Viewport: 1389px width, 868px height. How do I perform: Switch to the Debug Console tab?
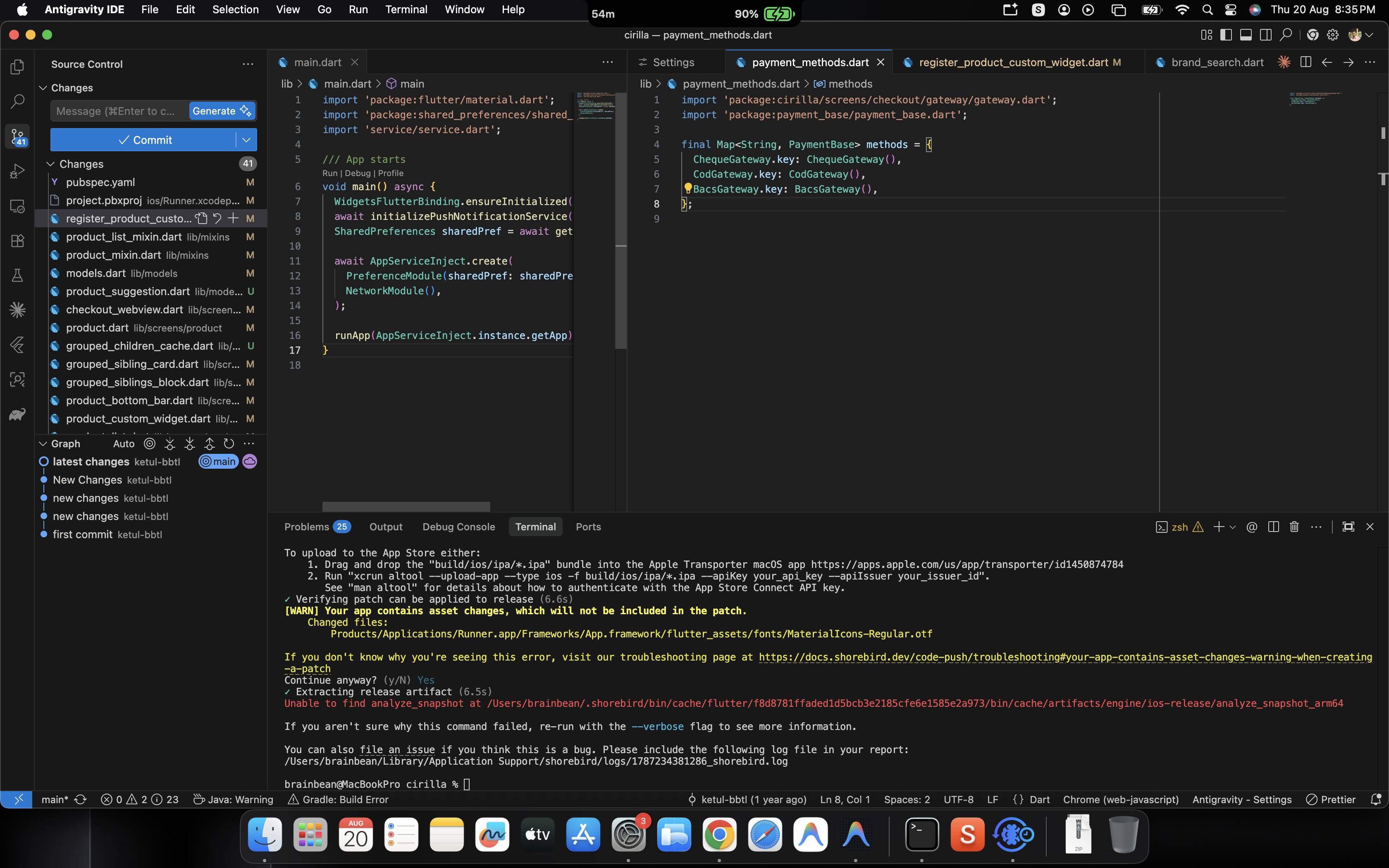click(x=458, y=527)
